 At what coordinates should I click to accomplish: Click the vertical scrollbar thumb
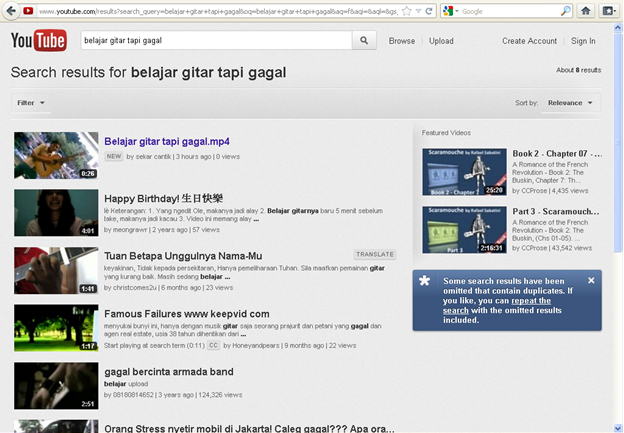pyautogui.click(x=618, y=142)
